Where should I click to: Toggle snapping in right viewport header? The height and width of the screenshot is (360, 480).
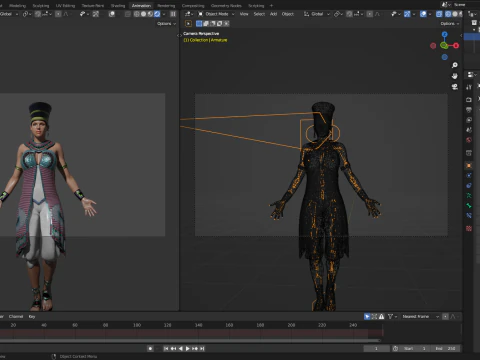pyautogui.click(x=349, y=14)
